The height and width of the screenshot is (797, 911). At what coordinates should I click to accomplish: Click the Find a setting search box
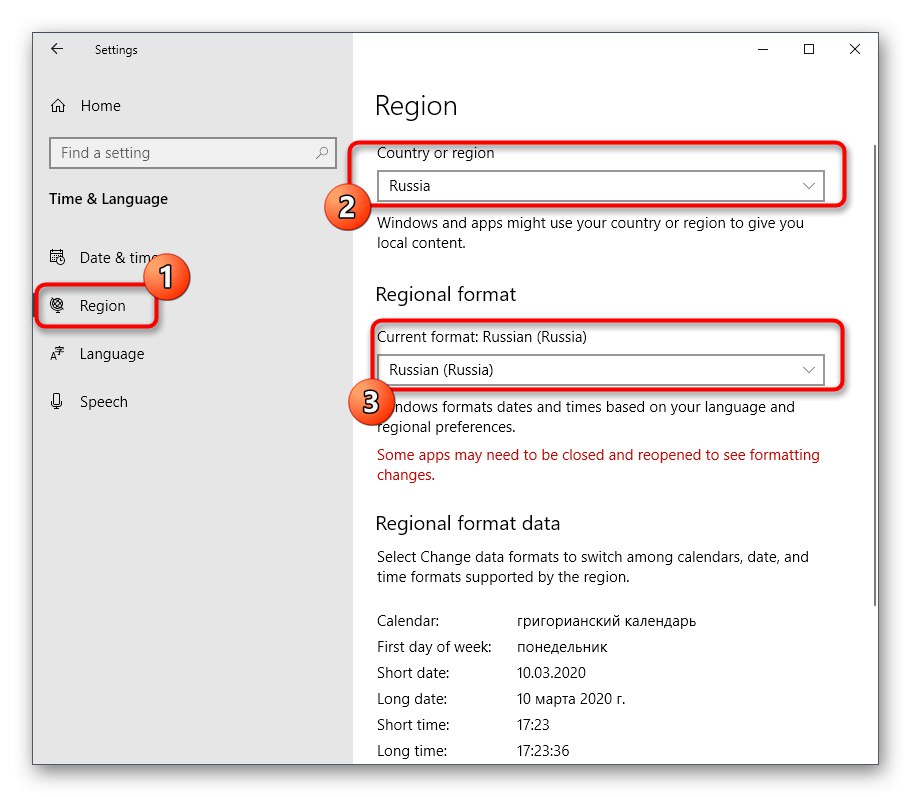tap(180, 153)
